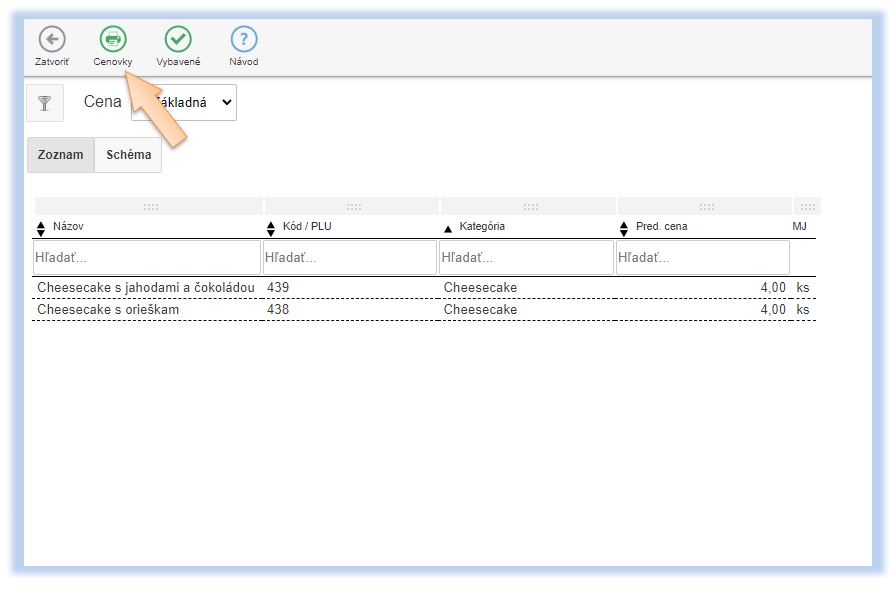This screenshot has width=896, height=594.
Task: Sort by Kategória column arrow
Action: [447, 228]
